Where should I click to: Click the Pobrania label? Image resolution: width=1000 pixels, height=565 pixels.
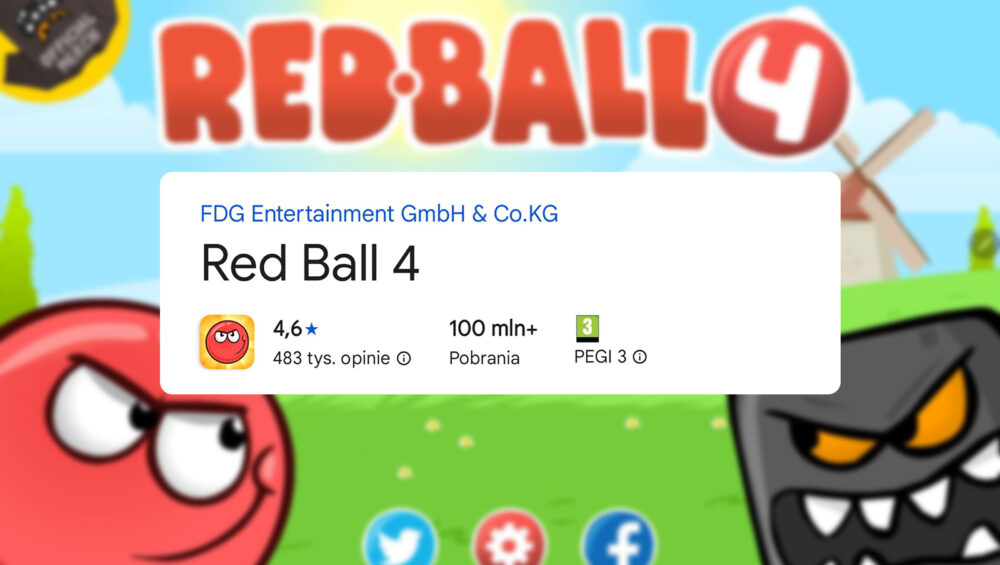(484, 358)
